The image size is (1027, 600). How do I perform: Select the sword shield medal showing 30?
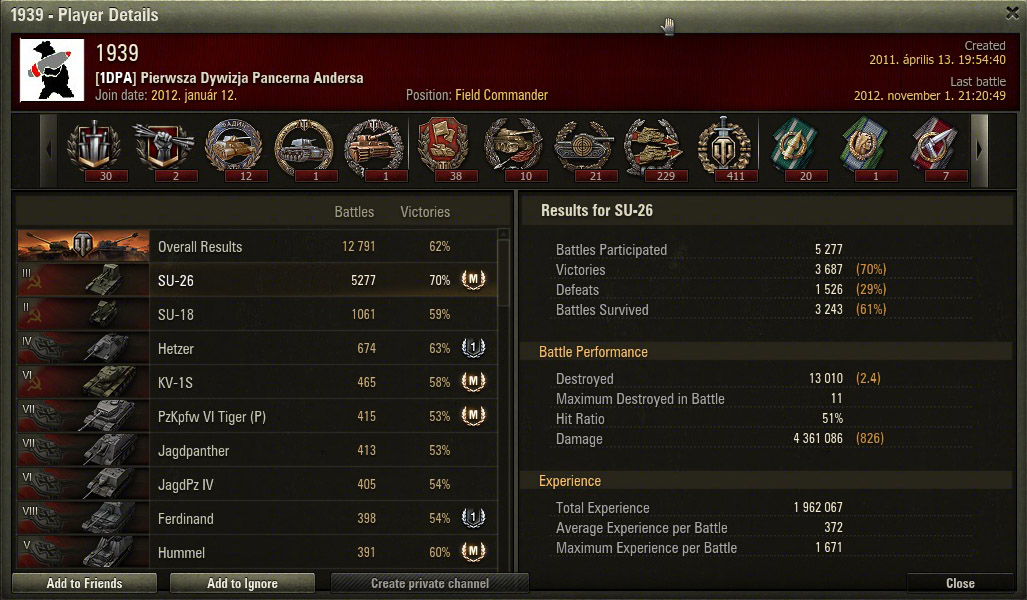pyautogui.click(x=94, y=149)
